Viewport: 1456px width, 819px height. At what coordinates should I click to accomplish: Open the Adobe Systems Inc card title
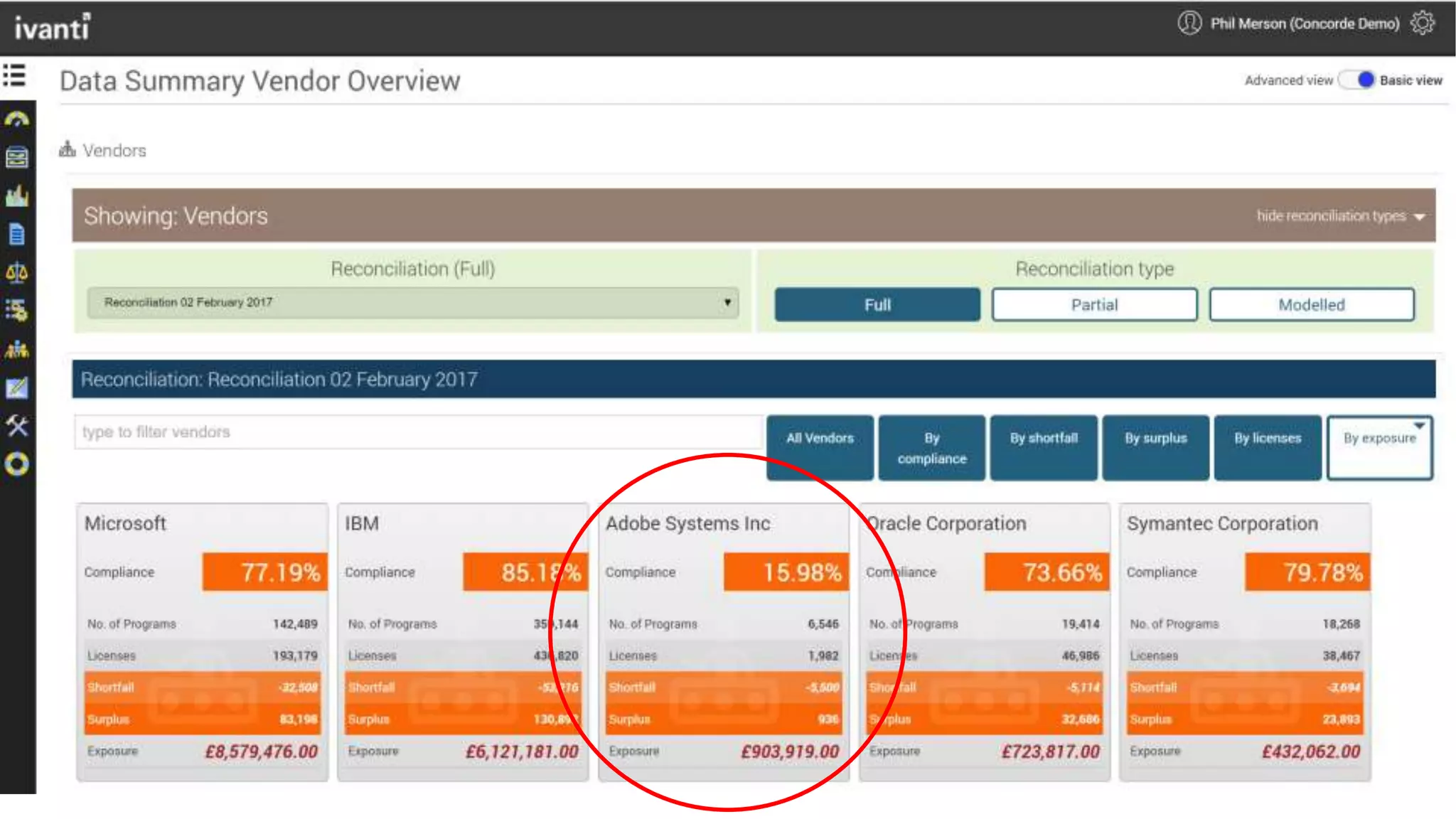(688, 523)
